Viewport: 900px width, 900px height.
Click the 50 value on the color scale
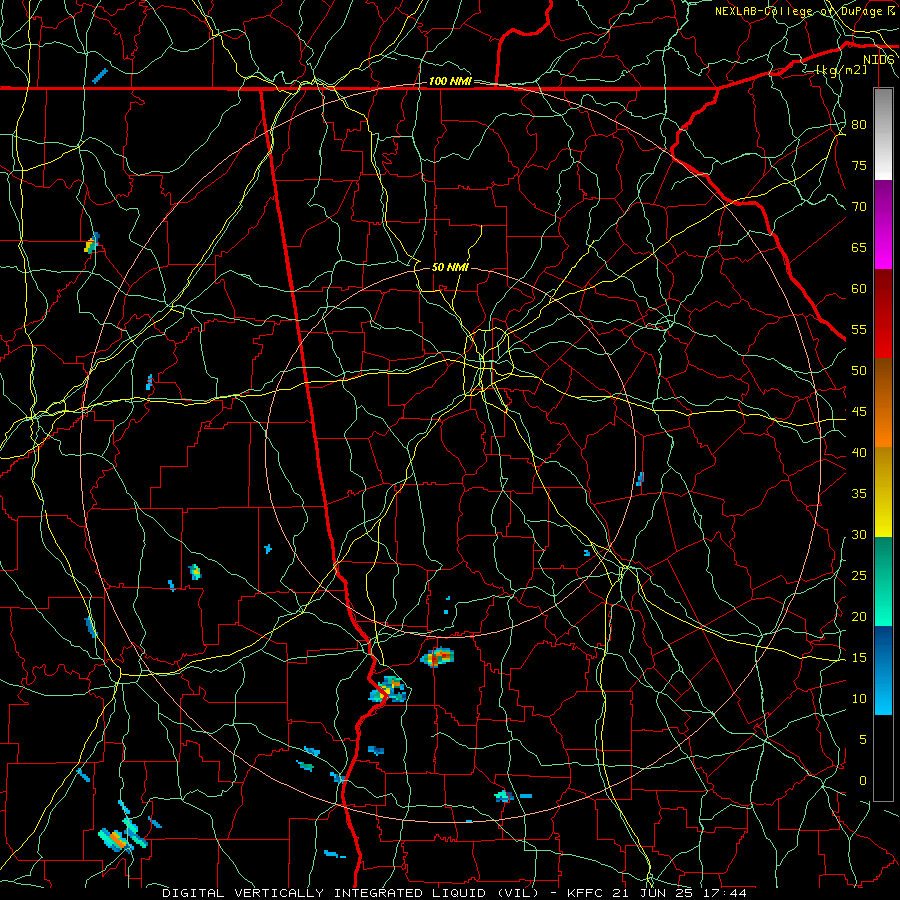click(859, 371)
